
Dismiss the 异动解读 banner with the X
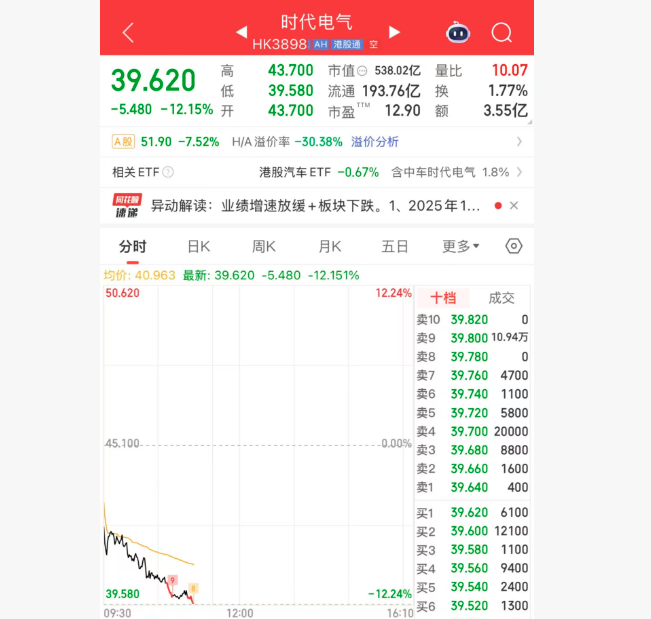point(514,206)
